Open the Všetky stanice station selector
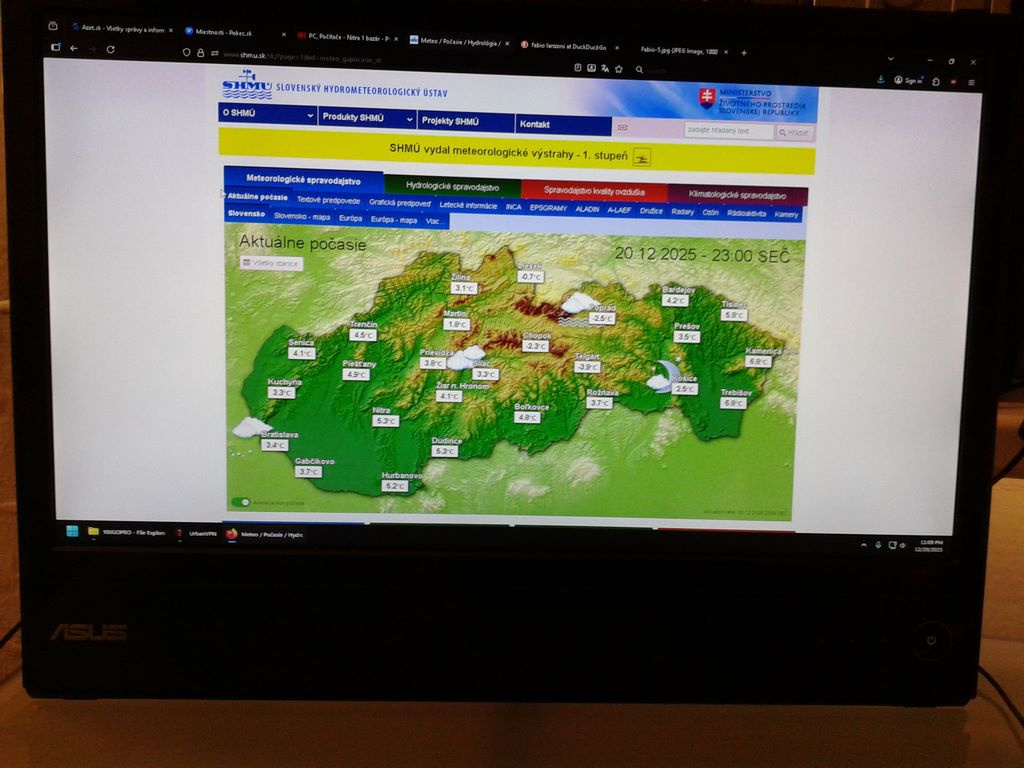The image size is (1024, 768). [271, 263]
